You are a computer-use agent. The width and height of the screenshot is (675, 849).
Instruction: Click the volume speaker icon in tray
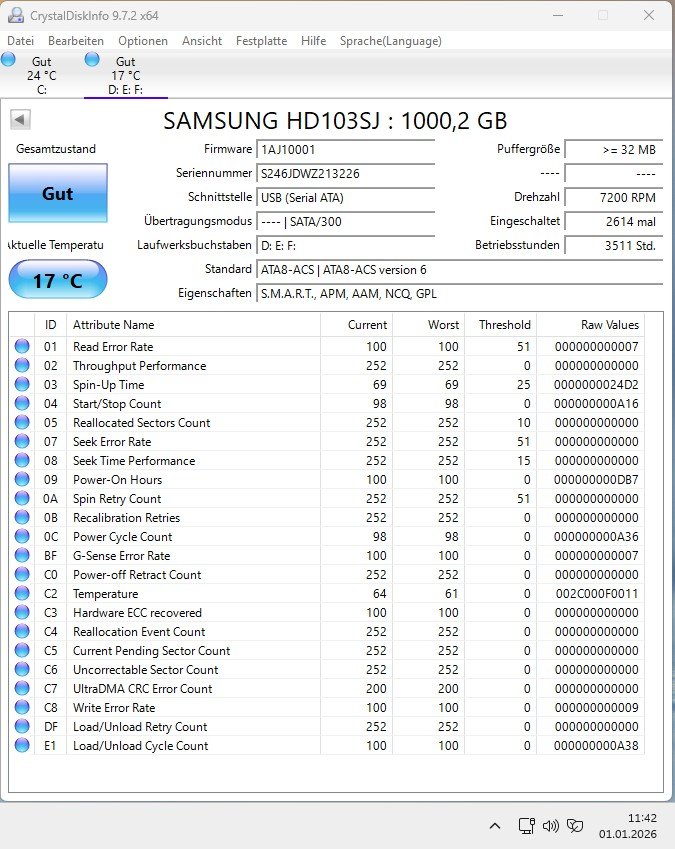pyautogui.click(x=551, y=826)
